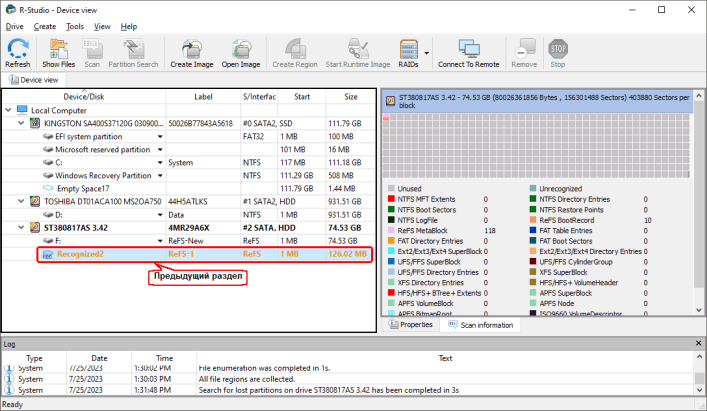Click the F: volume icon
Viewport: 707px width, 411px height.
[48, 241]
